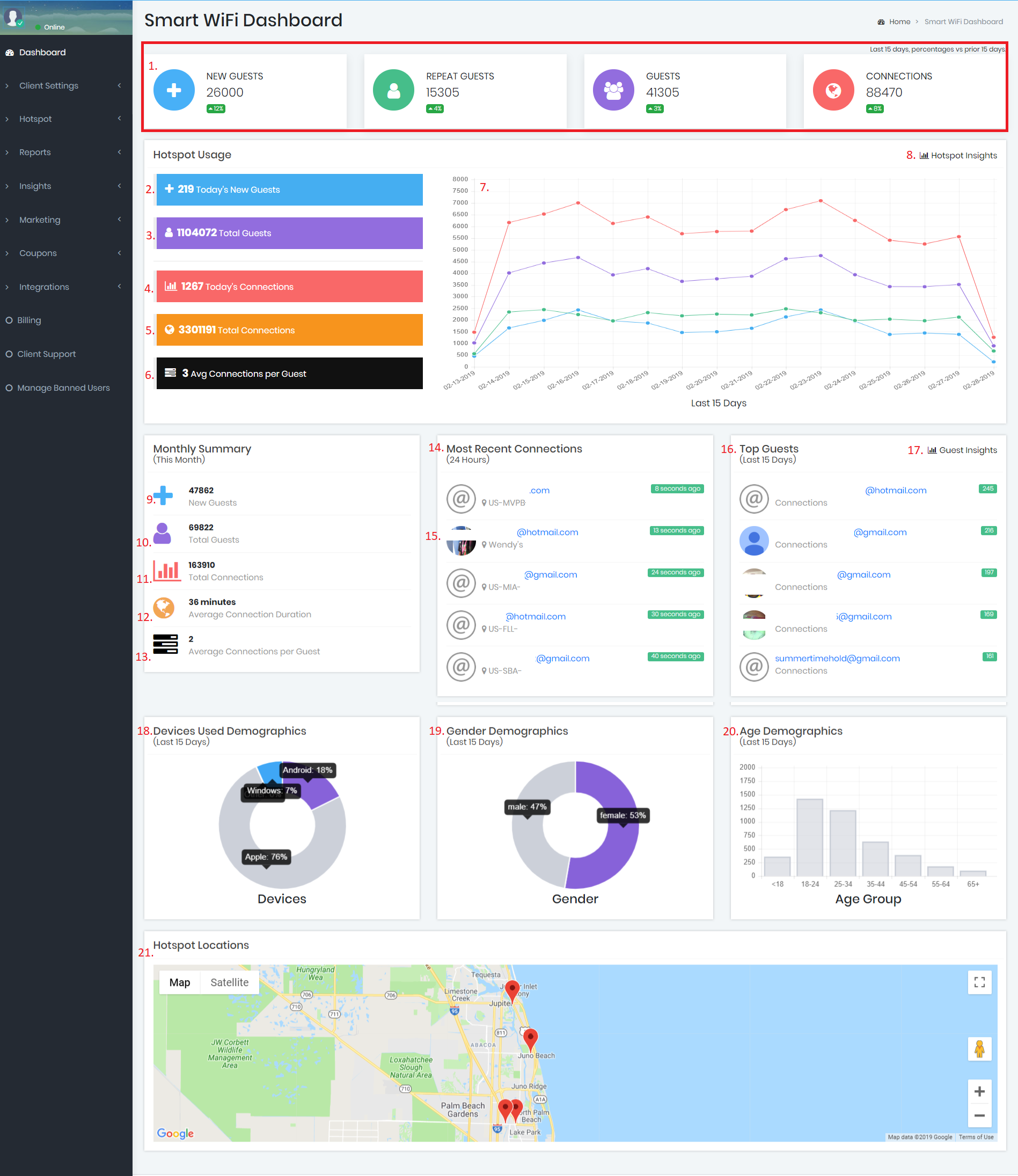Image resolution: width=1018 pixels, height=1176 pixels.
Task: Expand the Hotspot sidebar menu
Action: 66,119
